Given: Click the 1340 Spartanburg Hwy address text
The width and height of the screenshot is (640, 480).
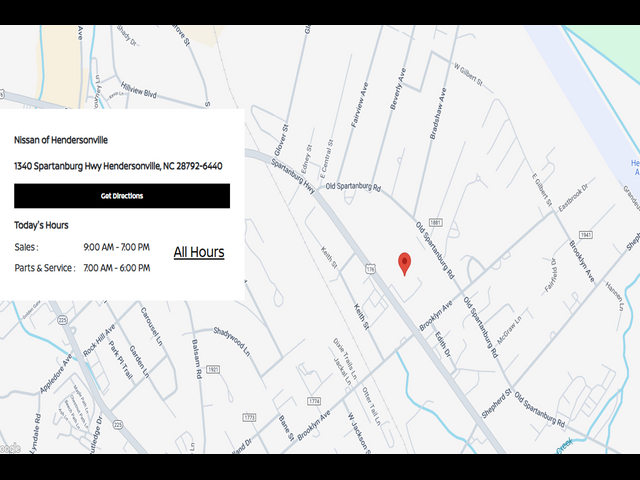Looking at the screenshot, I should tap(118, 165).
